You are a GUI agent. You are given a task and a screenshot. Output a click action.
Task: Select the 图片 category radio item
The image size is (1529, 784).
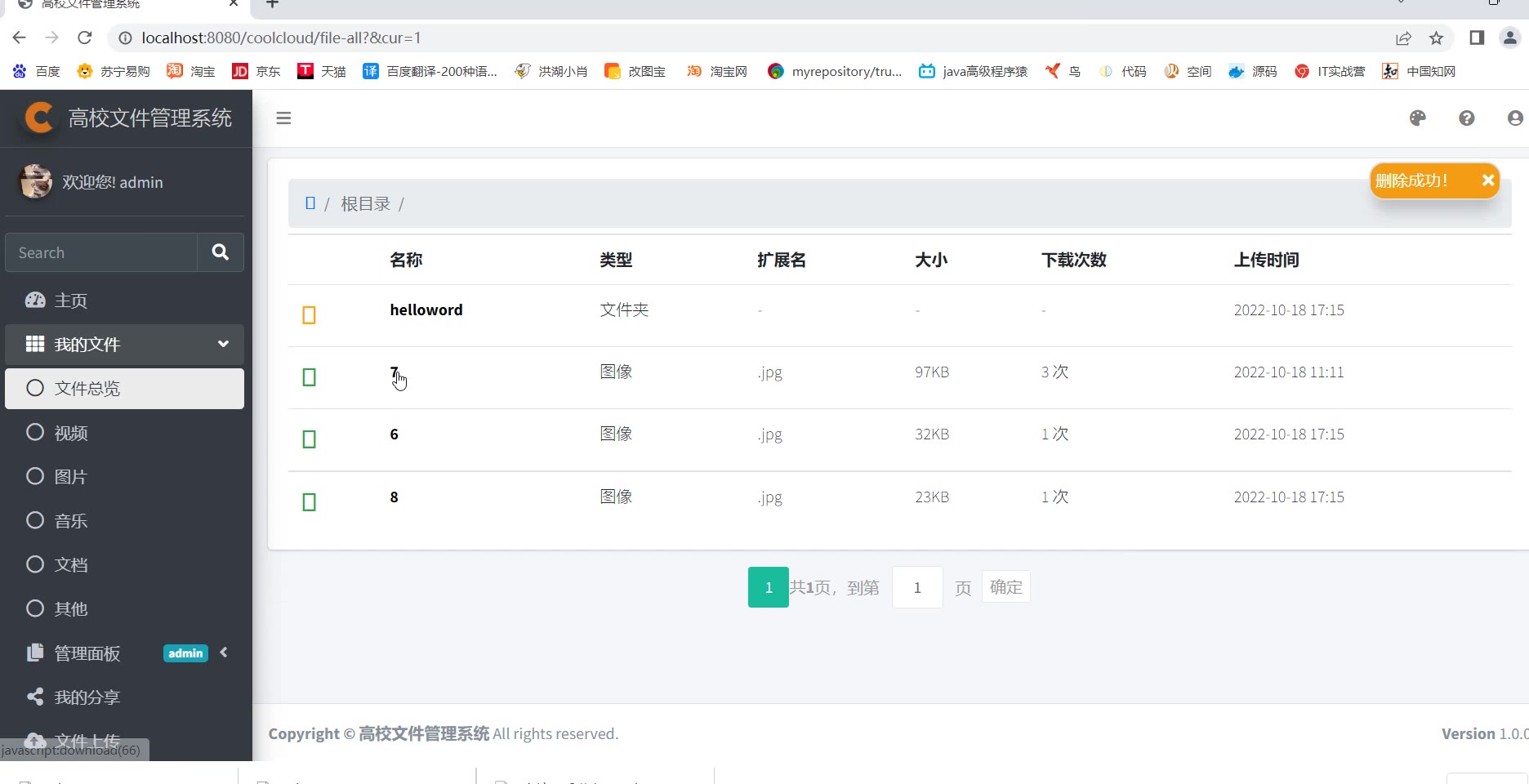(x=71, y=477)
